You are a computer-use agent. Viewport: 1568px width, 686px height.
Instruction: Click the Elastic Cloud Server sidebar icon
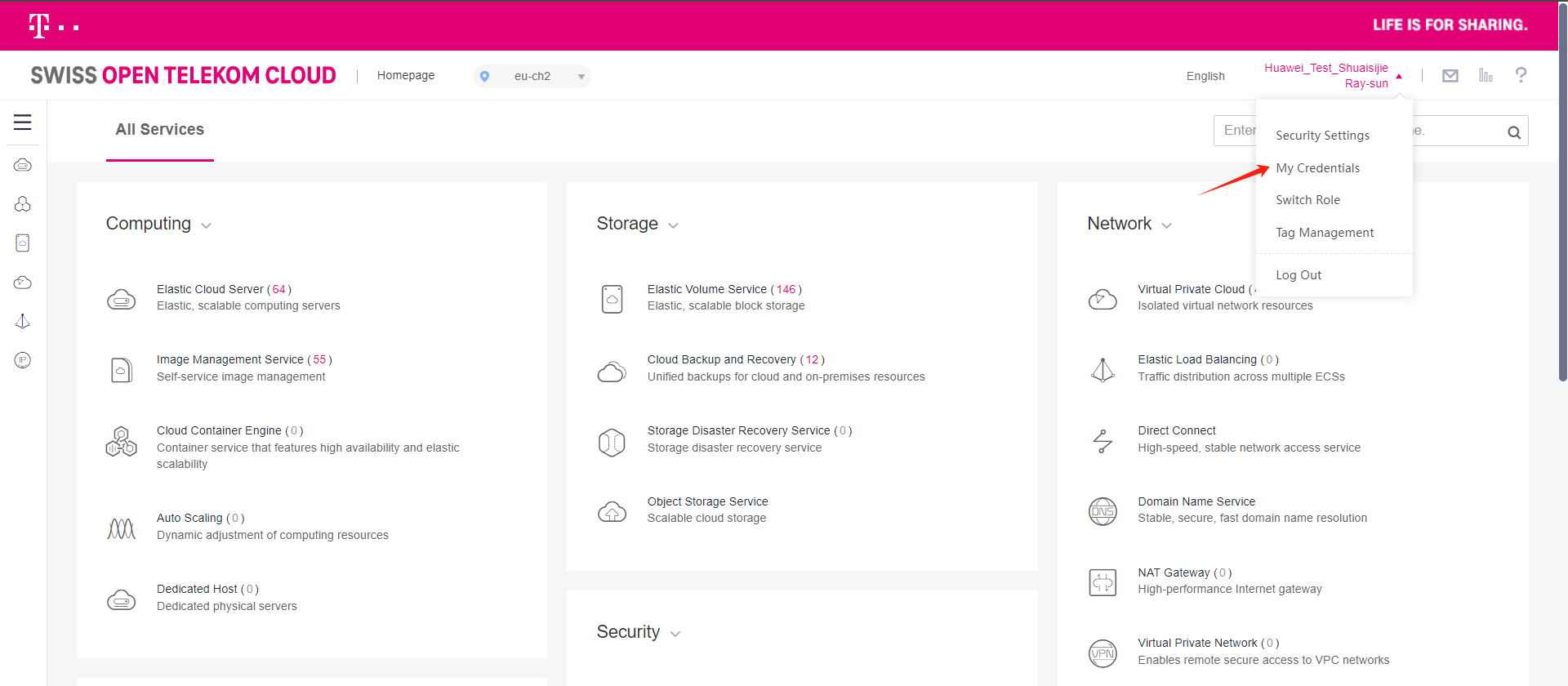[23, 165]
